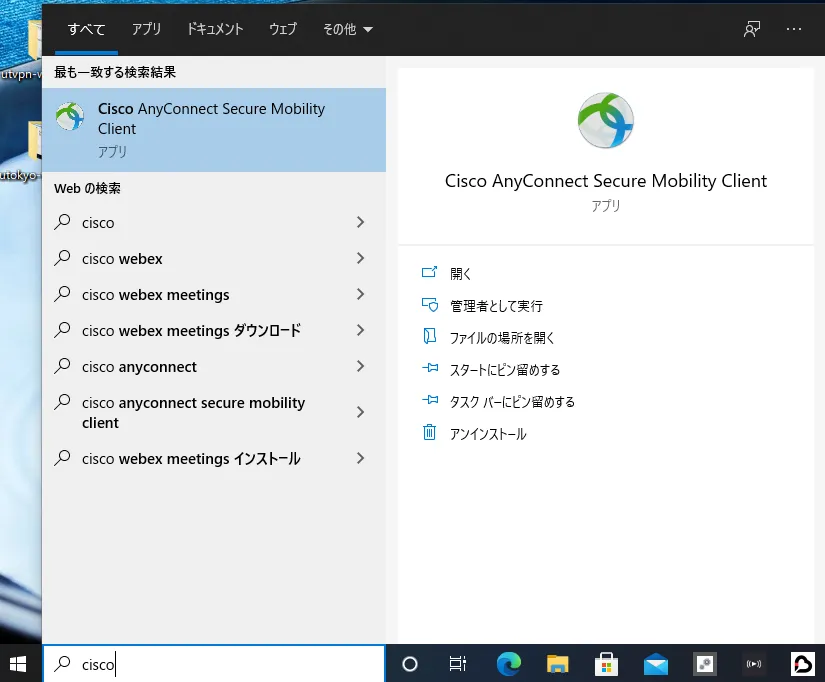
Task: Expand 'cisco webex meetings ダウンロード' suggestion arrow
Action: click(x=360, y=331)
